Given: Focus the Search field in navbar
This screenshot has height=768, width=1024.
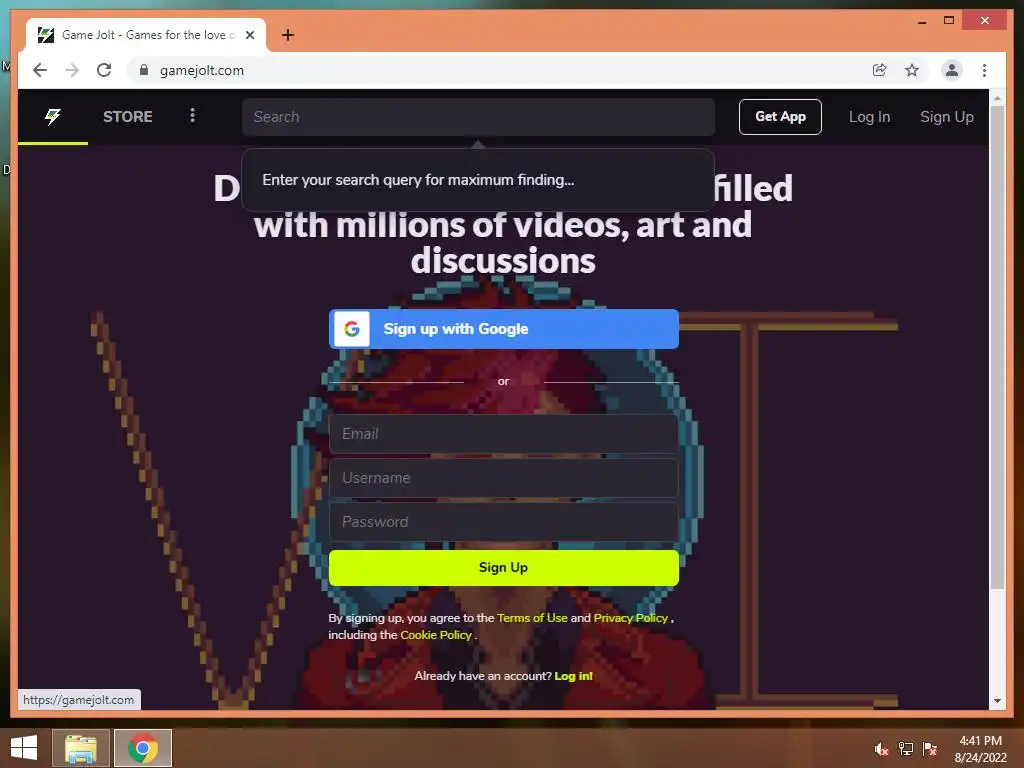Looking at the screenshot, I should pos(478,117).
